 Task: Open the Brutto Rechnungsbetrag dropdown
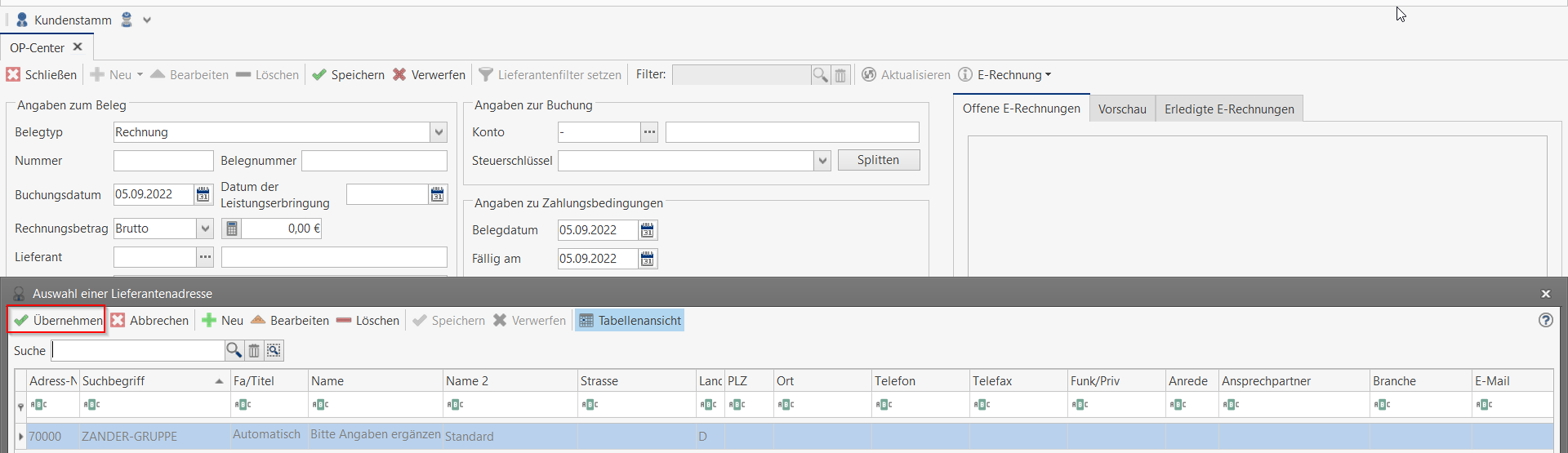205,229
